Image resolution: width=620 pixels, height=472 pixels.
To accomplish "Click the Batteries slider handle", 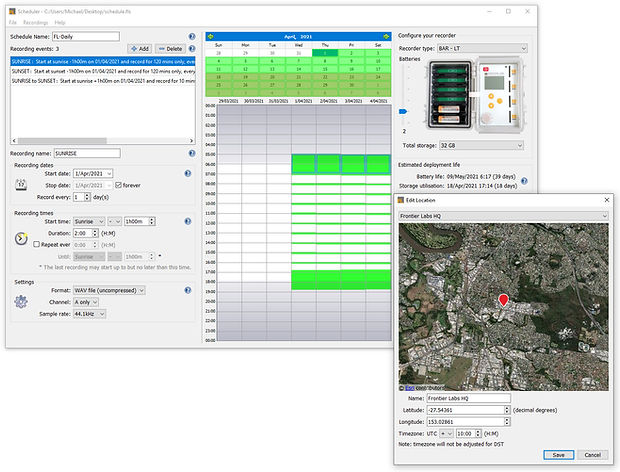I will pyautogui.click(x=403, y=111).
